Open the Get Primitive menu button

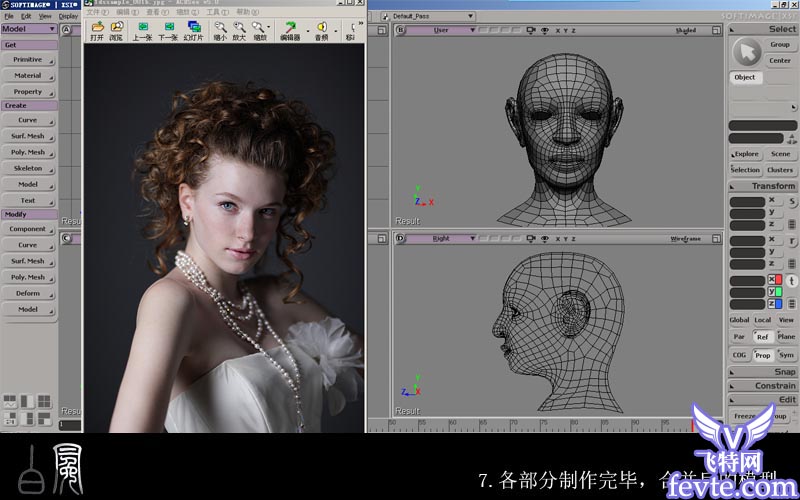[x=29, y=60]
